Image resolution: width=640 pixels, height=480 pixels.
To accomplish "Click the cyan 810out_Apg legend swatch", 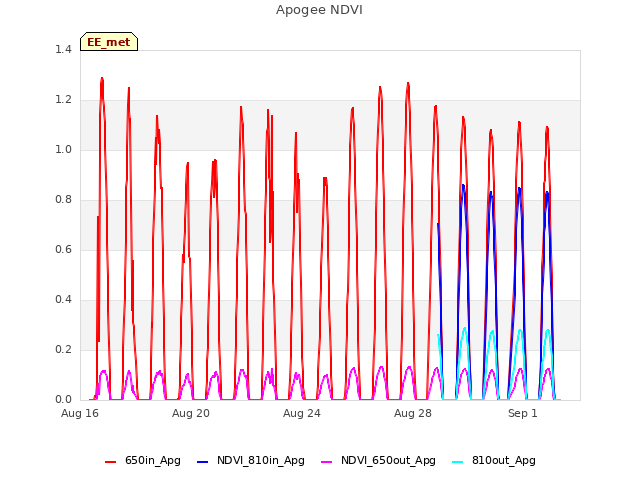I will pyautogui.click(x=458, y=462).
